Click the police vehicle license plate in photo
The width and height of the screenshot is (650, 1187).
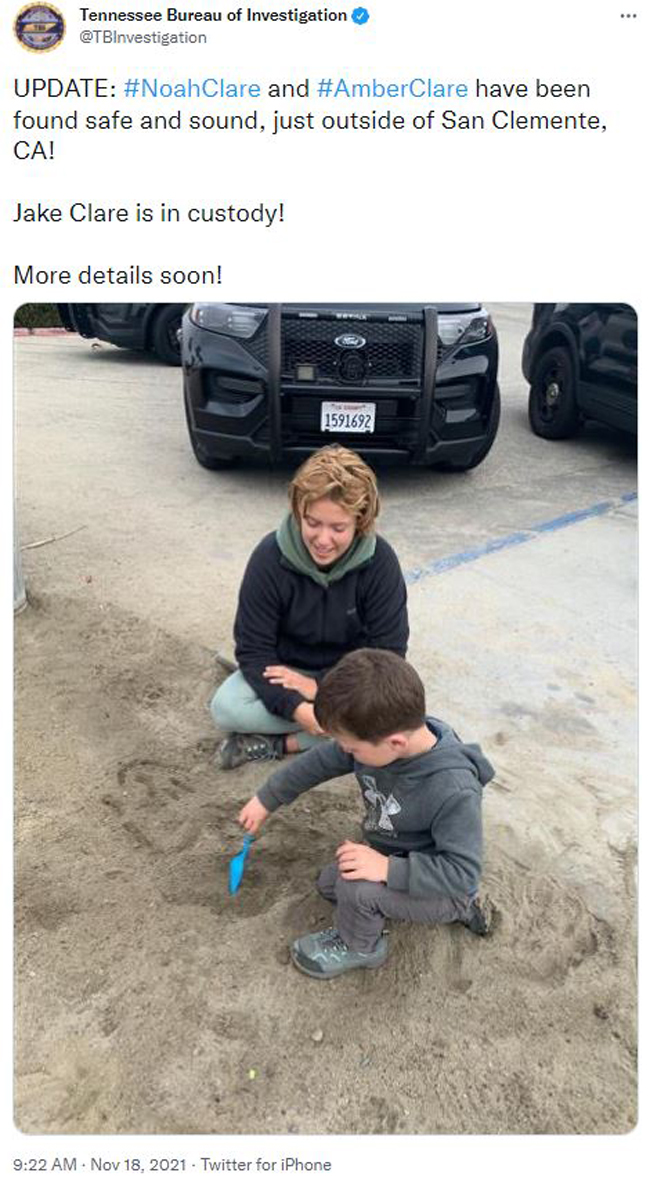[x=347, y=417]
